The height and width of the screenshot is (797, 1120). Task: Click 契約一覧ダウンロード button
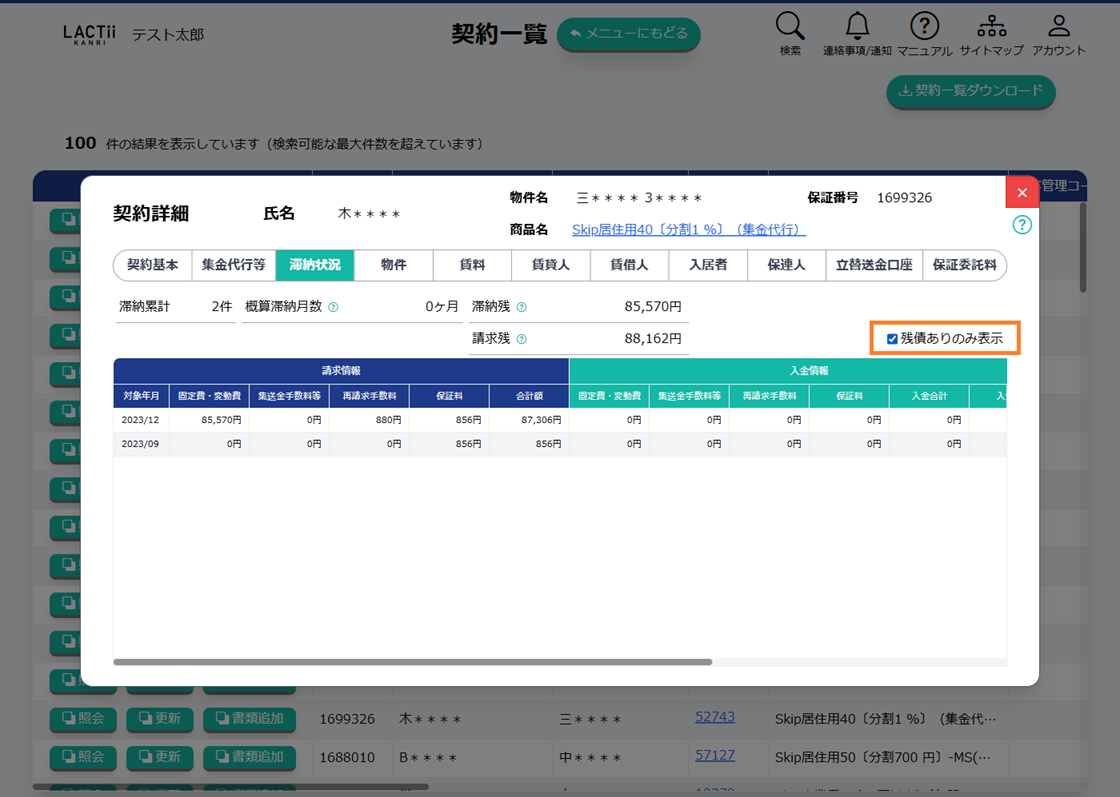click(970, 91)
